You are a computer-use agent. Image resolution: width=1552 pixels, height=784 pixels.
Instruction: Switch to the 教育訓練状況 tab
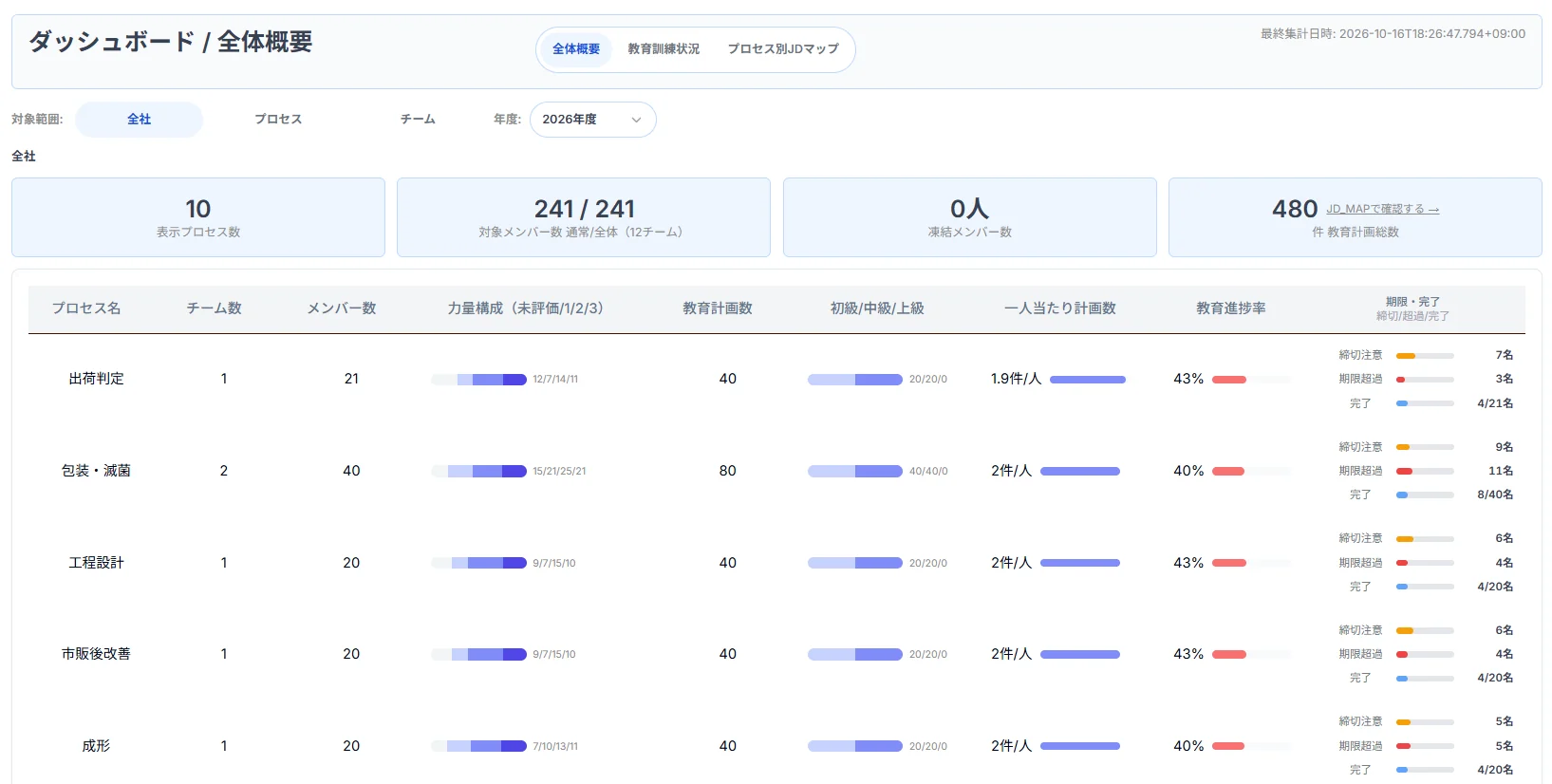(x=664, y=48)
